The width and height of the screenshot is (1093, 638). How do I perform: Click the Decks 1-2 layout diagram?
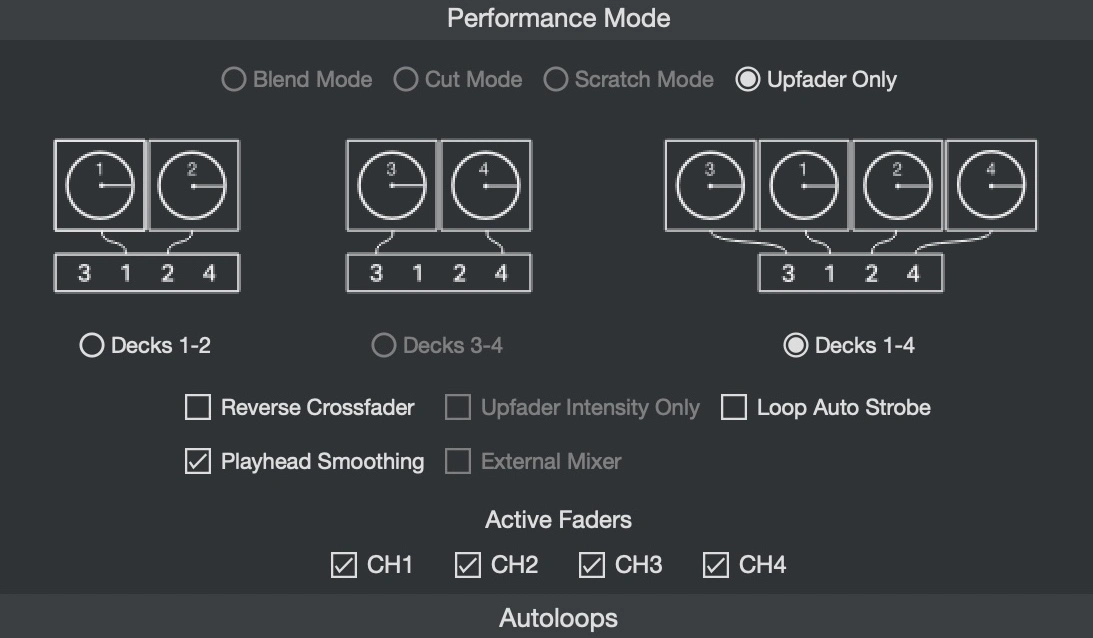(146, 216)
